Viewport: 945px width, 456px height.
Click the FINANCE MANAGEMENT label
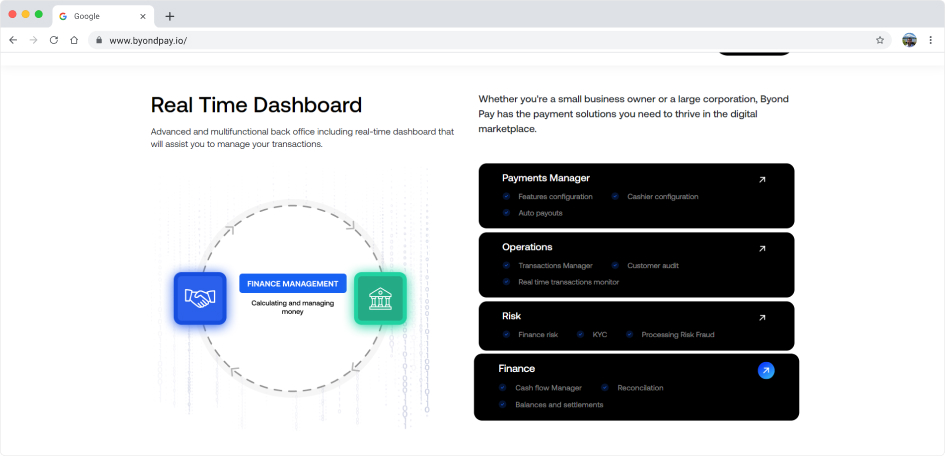(x=293, y=283)
